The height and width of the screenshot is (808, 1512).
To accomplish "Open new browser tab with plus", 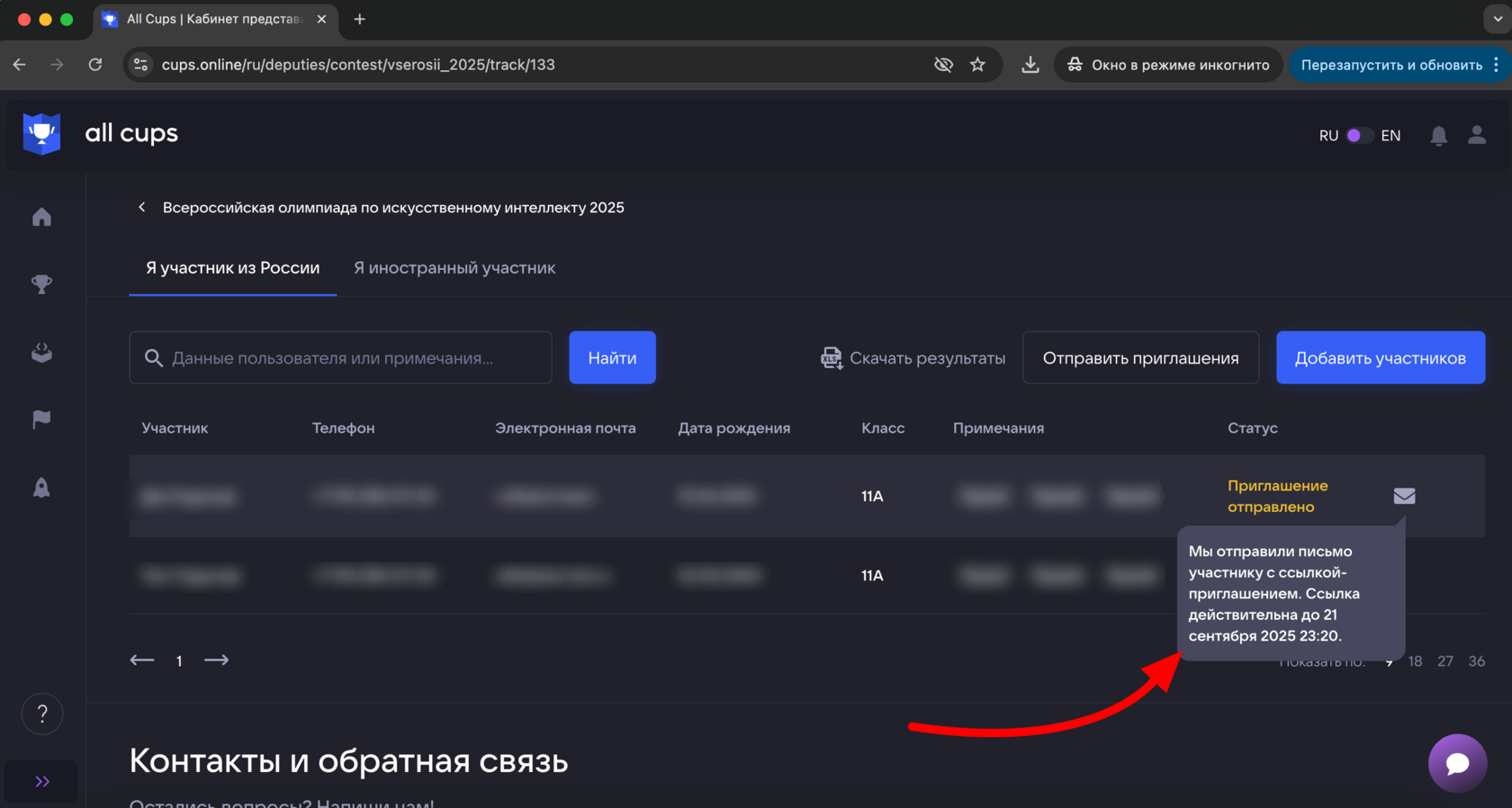I will click(x=359, y=19).
